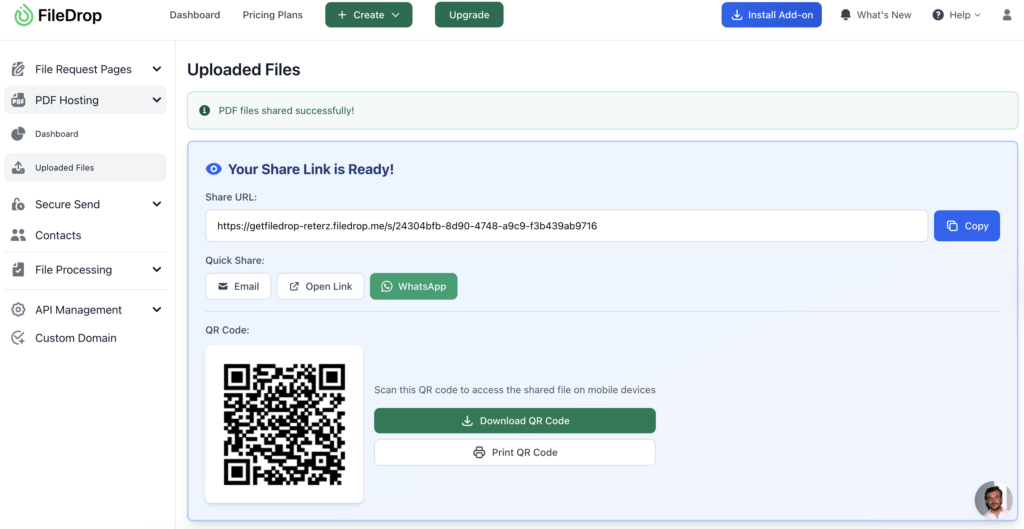Expand the Secure Send chevron
The image size is (1024, 529).
157,204
